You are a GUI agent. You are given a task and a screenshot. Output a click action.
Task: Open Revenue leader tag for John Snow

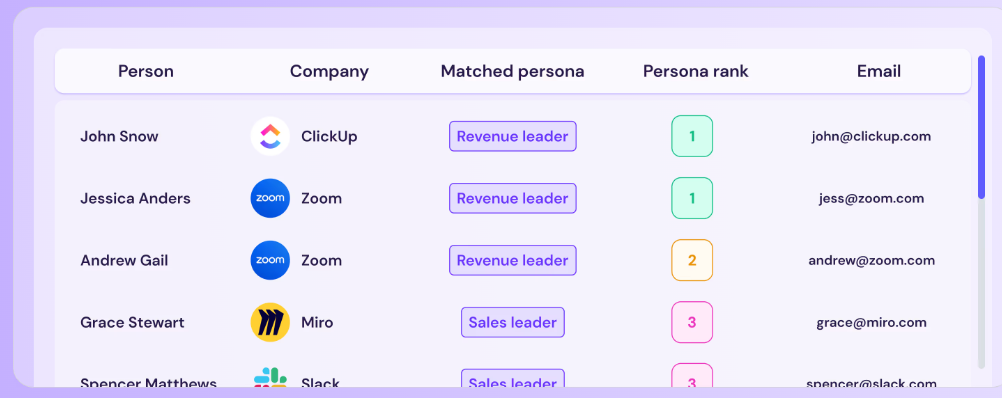click(x=513, y=136)
